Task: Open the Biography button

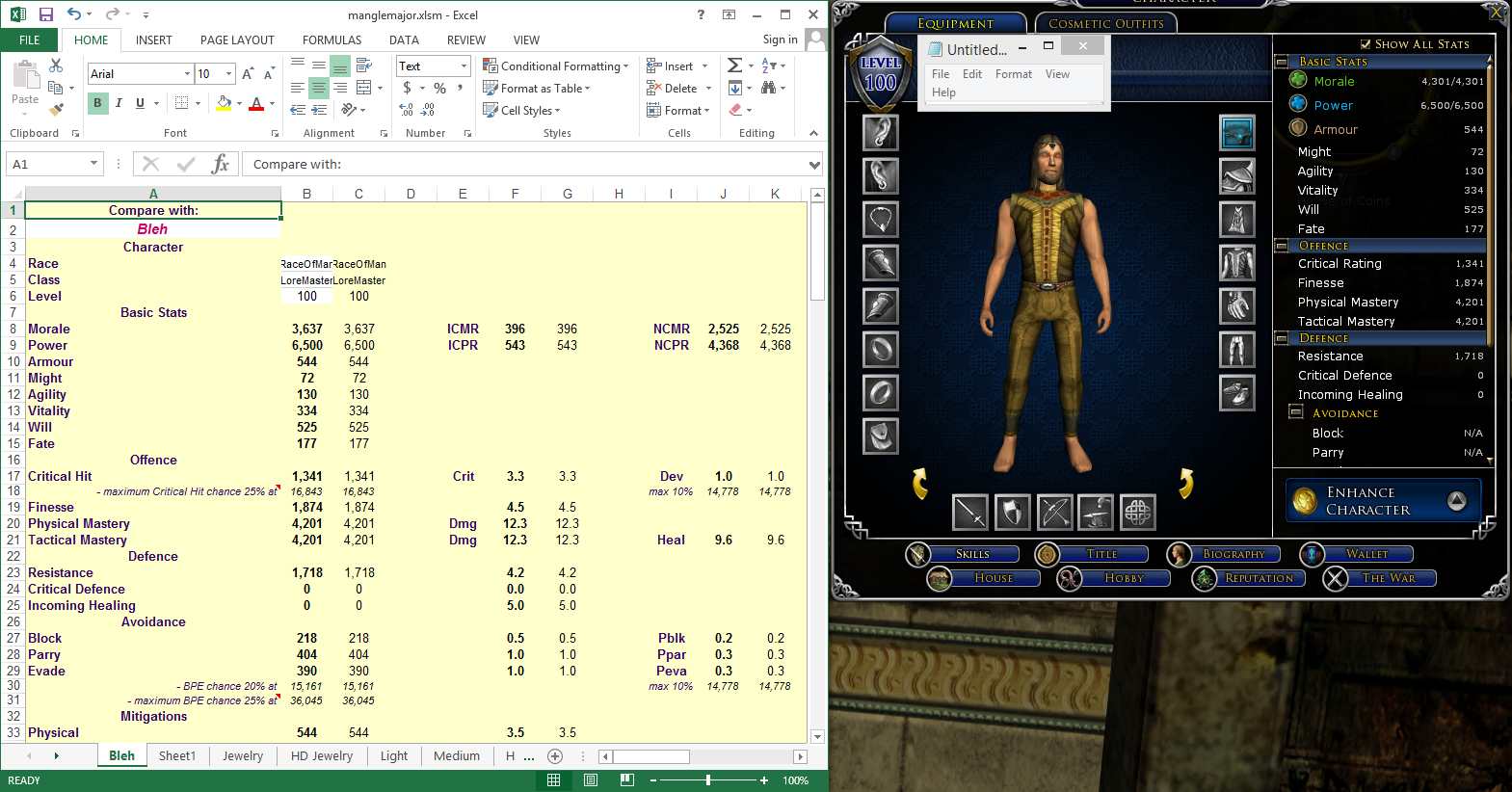Action: click(x=1224, y=554)
